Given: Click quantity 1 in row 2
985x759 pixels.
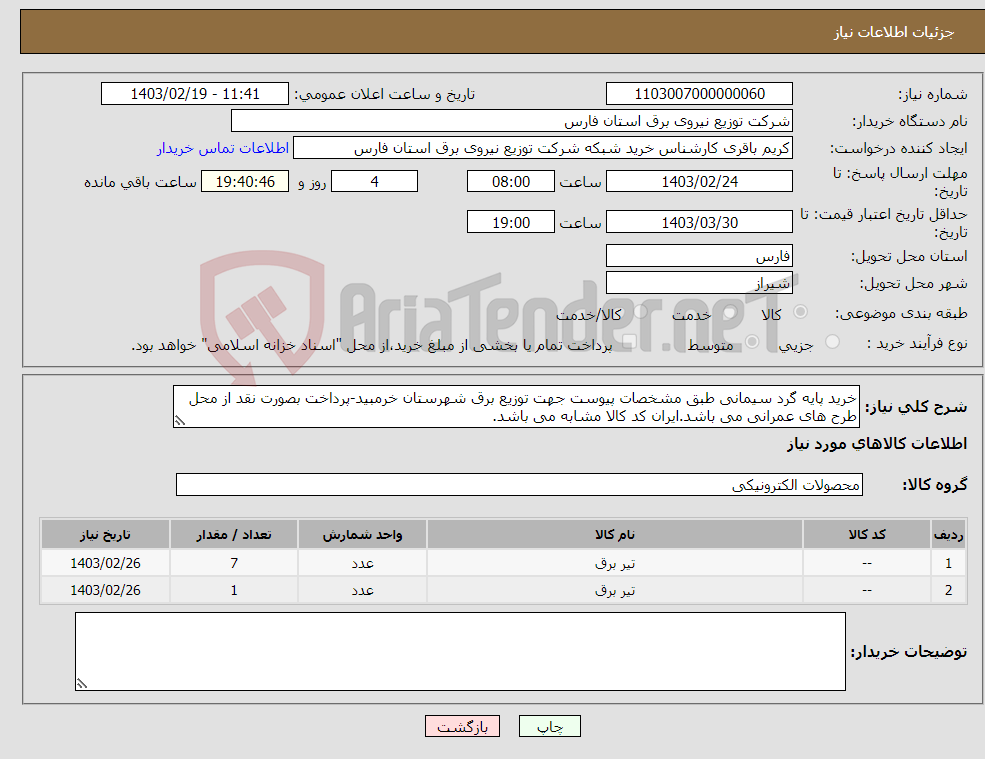Looking at the screenshot, I should (234, 590).
